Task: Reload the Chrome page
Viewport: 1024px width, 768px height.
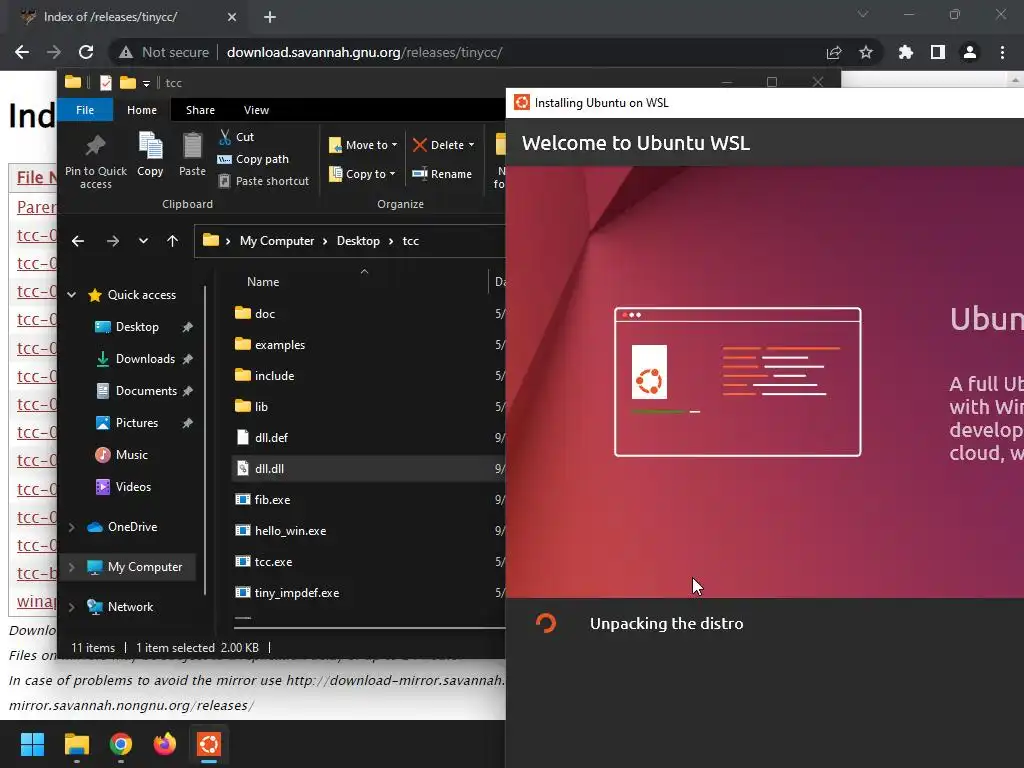Action: [x=86, y=52]
